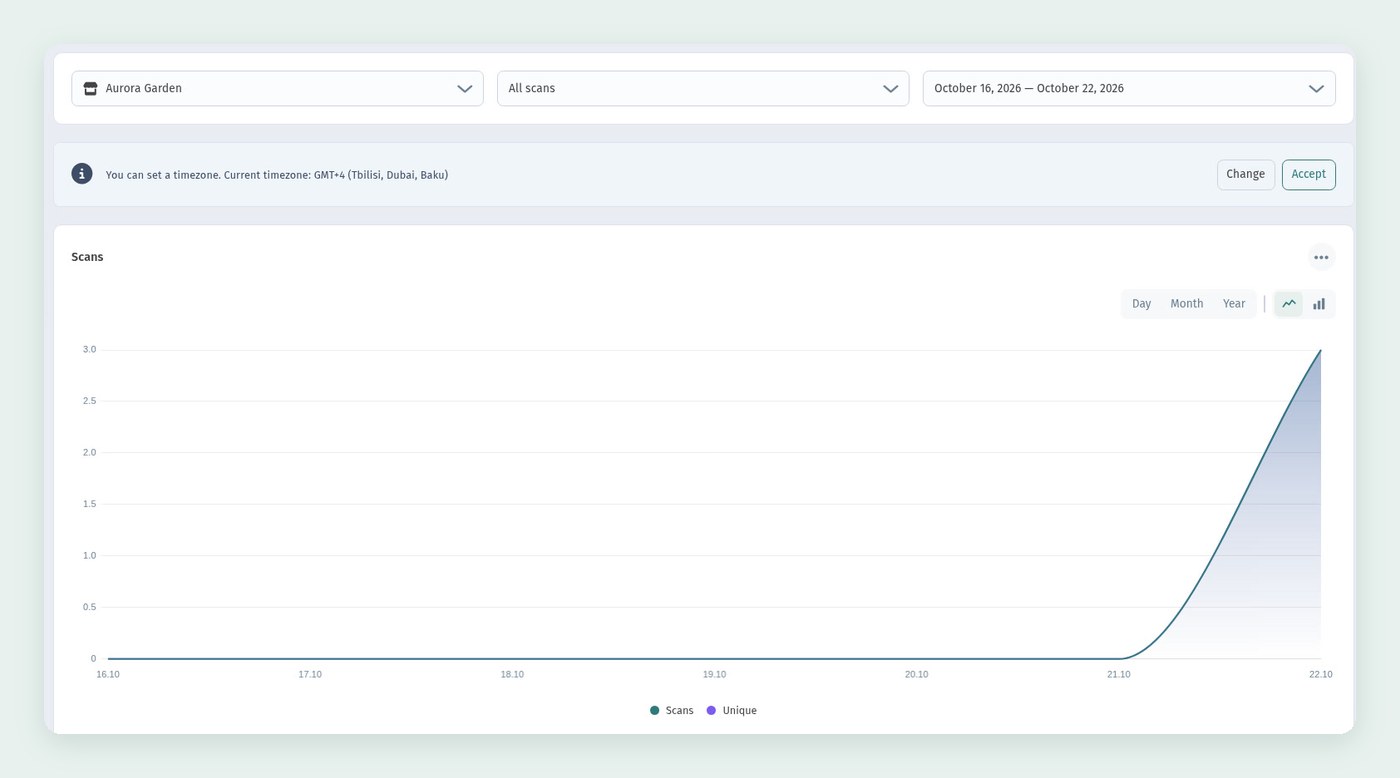Open the three-dot menu on Scans card

point(1321,257)
